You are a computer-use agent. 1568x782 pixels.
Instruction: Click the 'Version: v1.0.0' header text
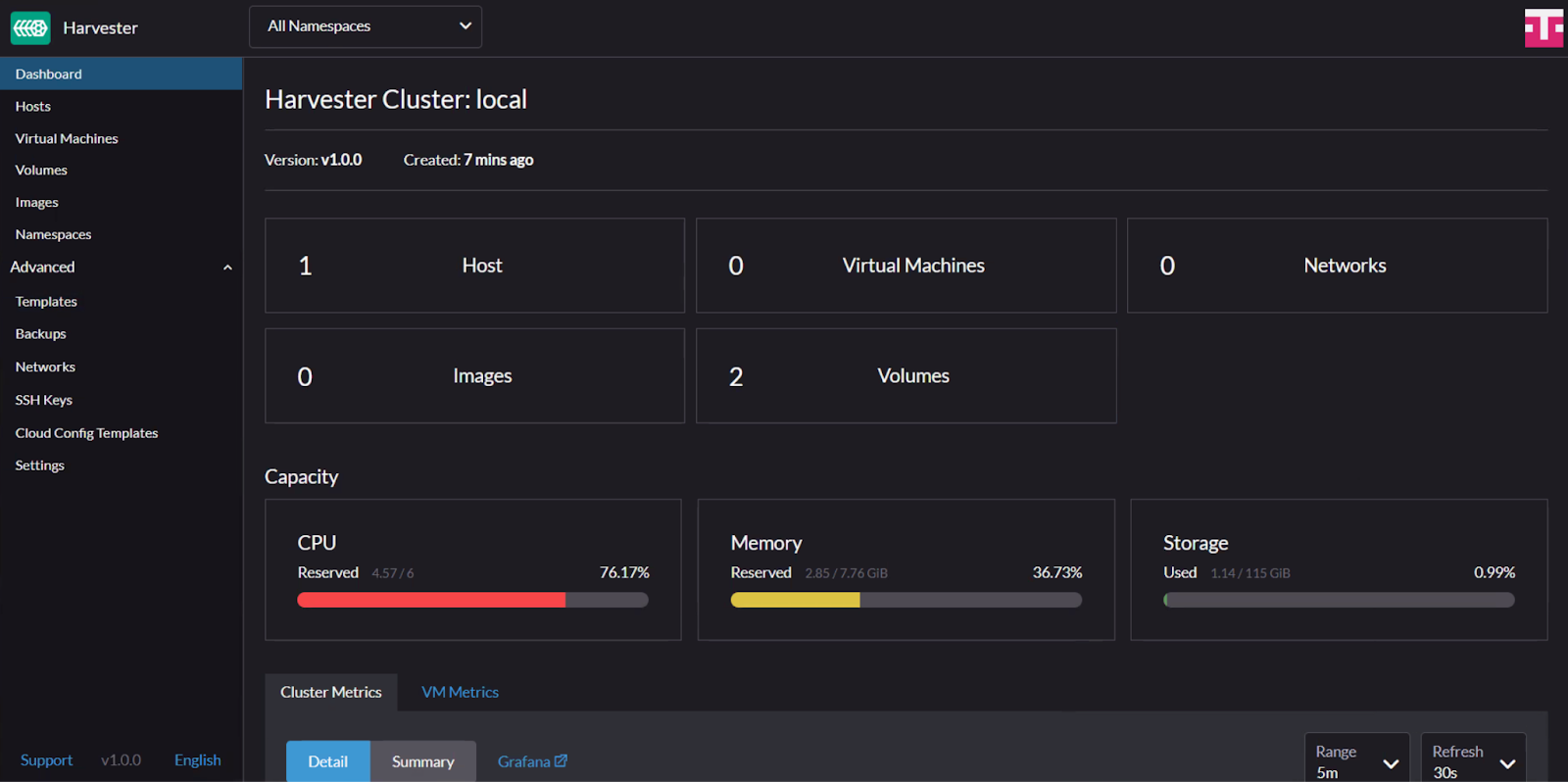pos(314,160)
